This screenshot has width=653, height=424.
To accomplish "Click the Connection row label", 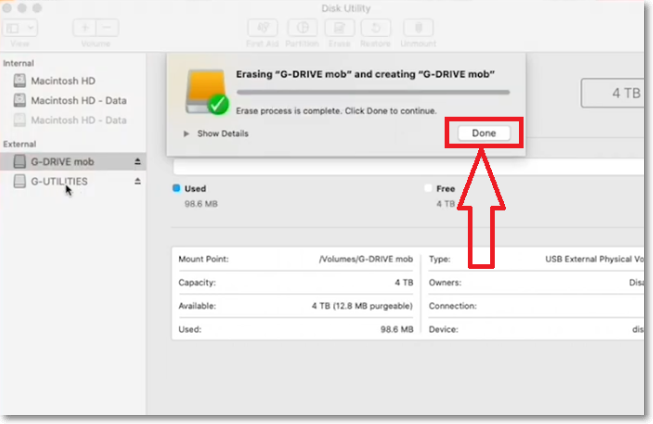I will 453,306.
